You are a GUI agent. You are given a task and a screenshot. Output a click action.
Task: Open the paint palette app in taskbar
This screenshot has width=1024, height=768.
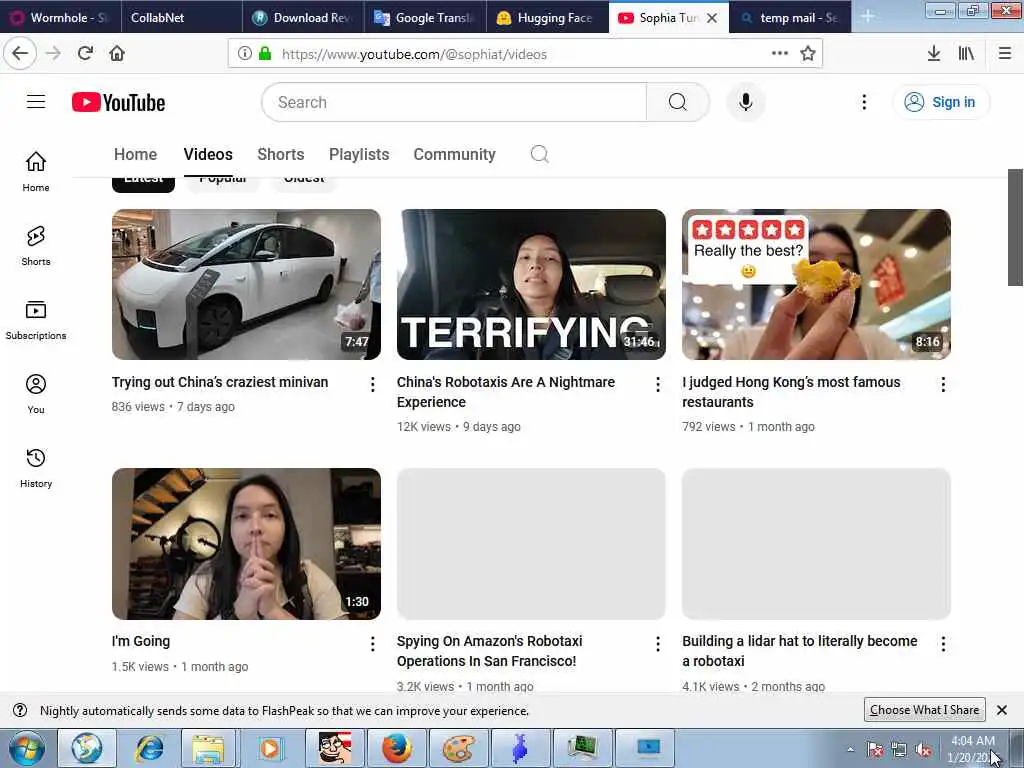pyautogui.click(x=458, y=748)
